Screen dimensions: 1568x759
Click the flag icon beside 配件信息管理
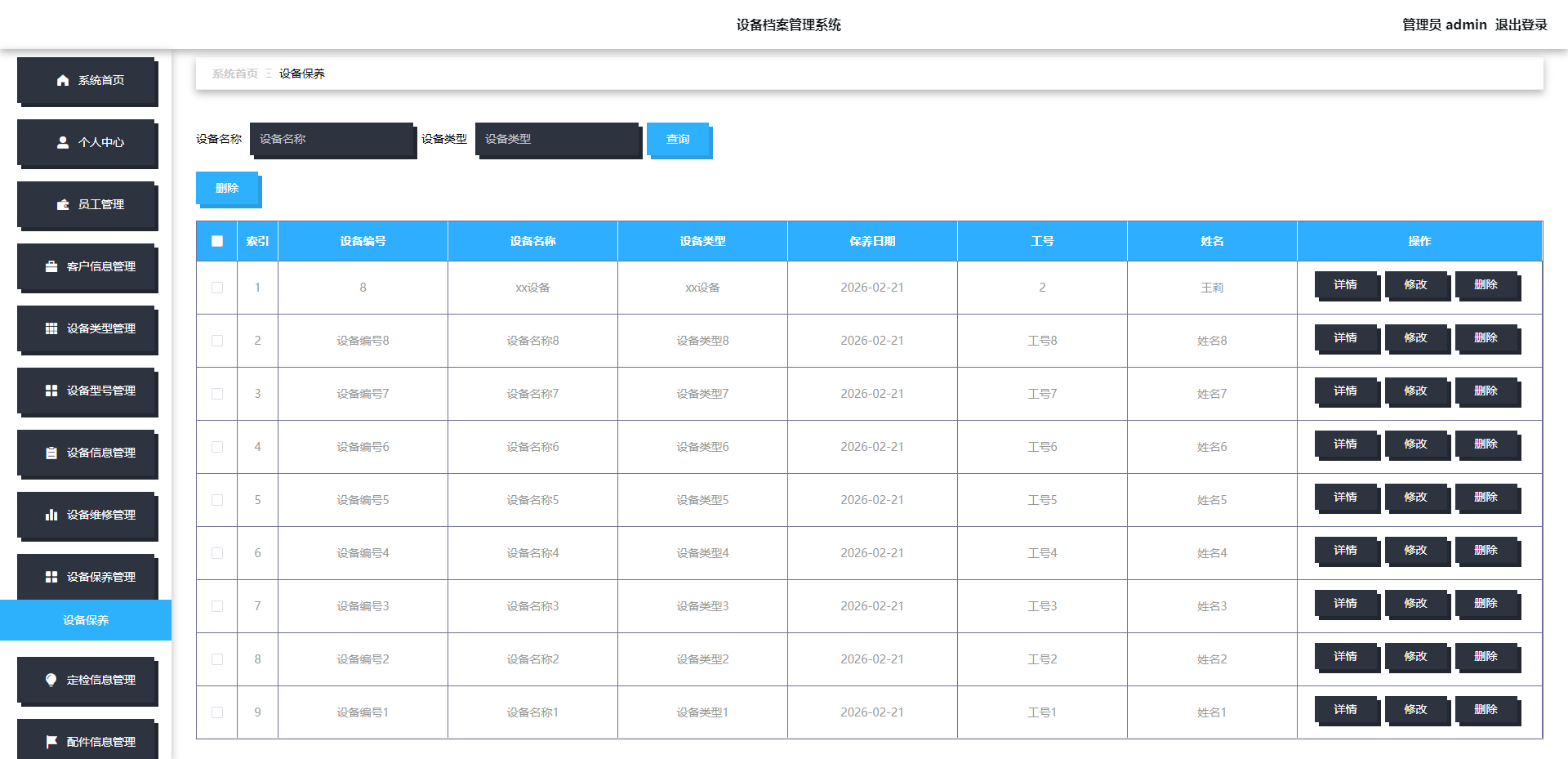[x=51, y=742]
